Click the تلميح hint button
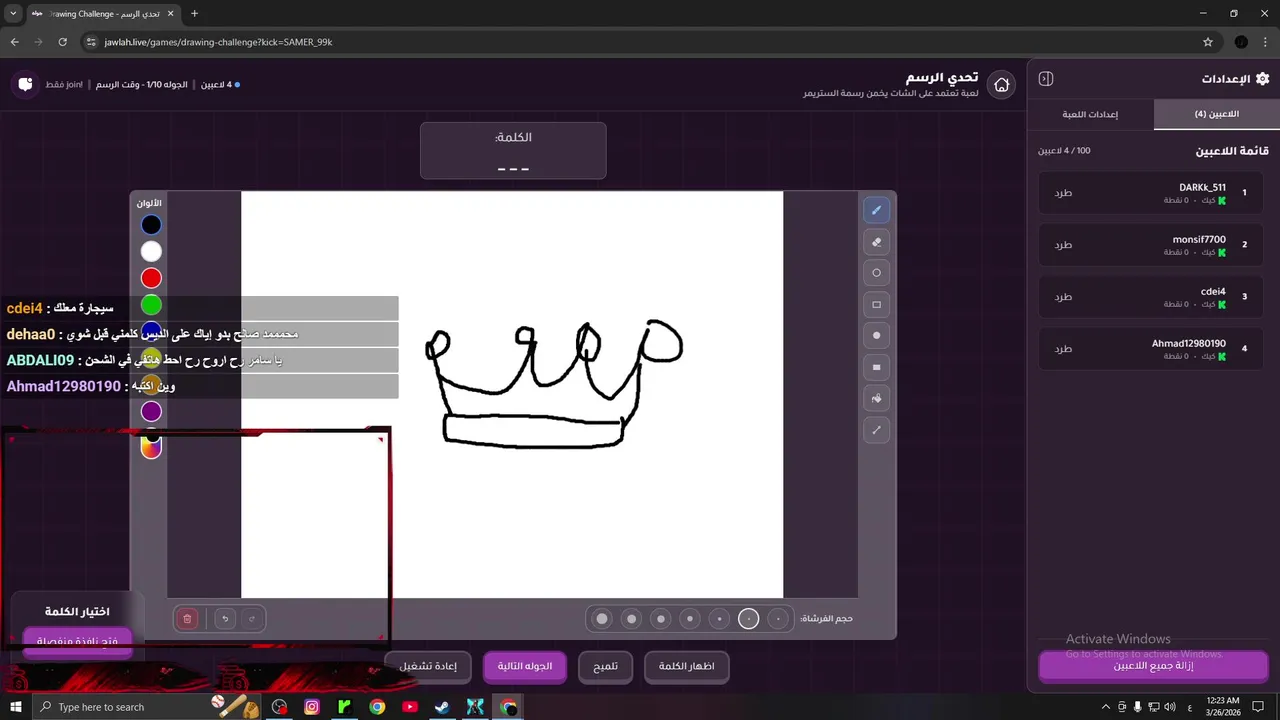The height and width of the screenshot is (720, 1280). tap(605, 667)
